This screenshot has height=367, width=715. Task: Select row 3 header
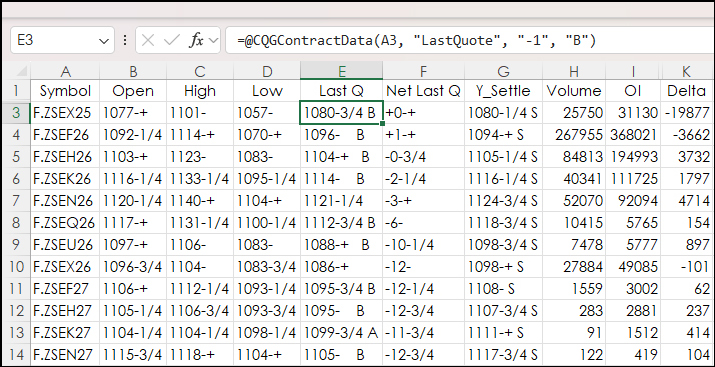(x=16, y=113)
